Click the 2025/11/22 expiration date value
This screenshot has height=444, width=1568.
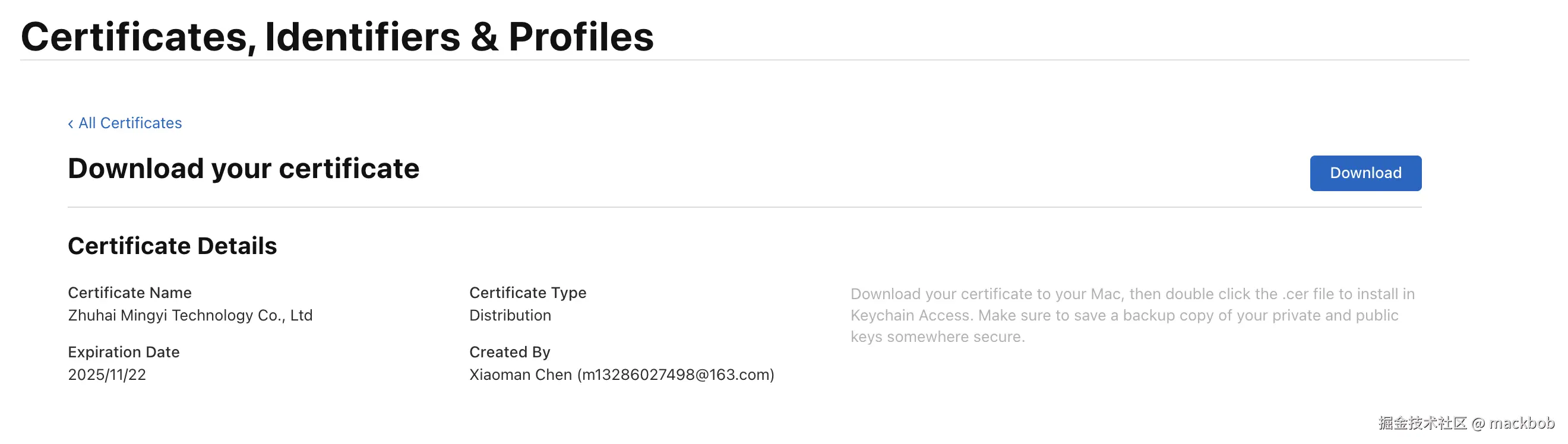tap(107, 375)
